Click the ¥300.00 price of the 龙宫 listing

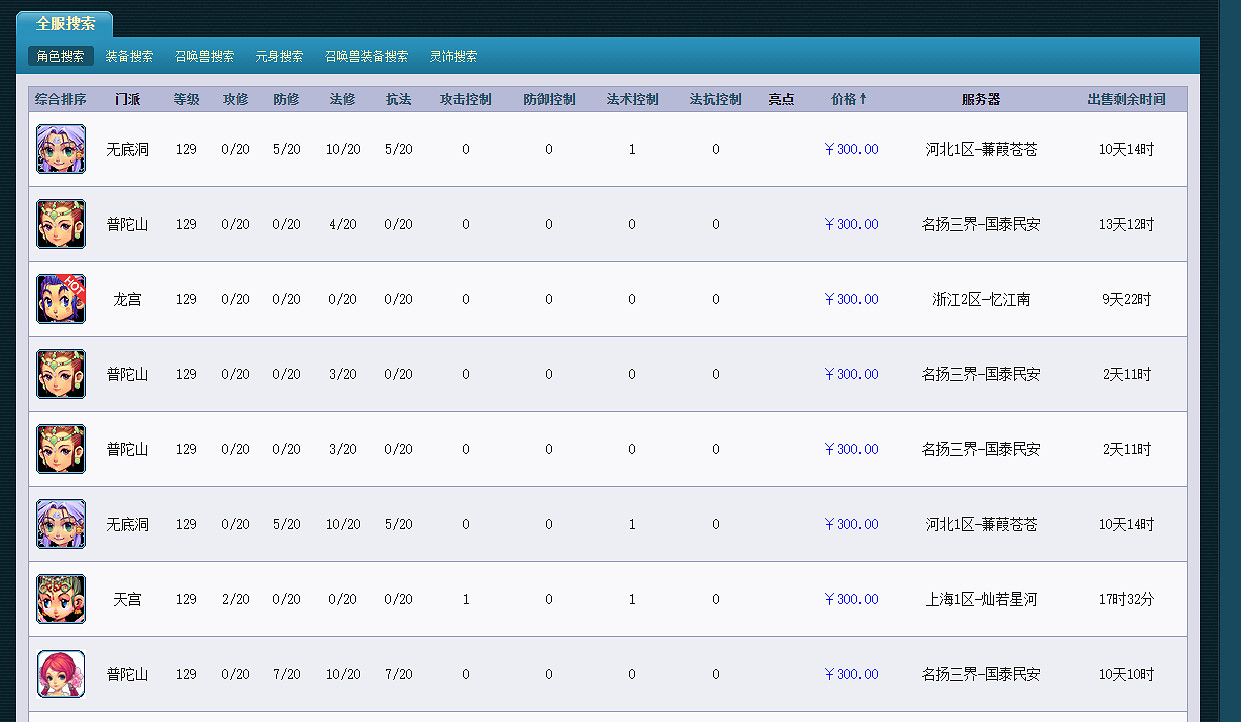pos(851,298)
